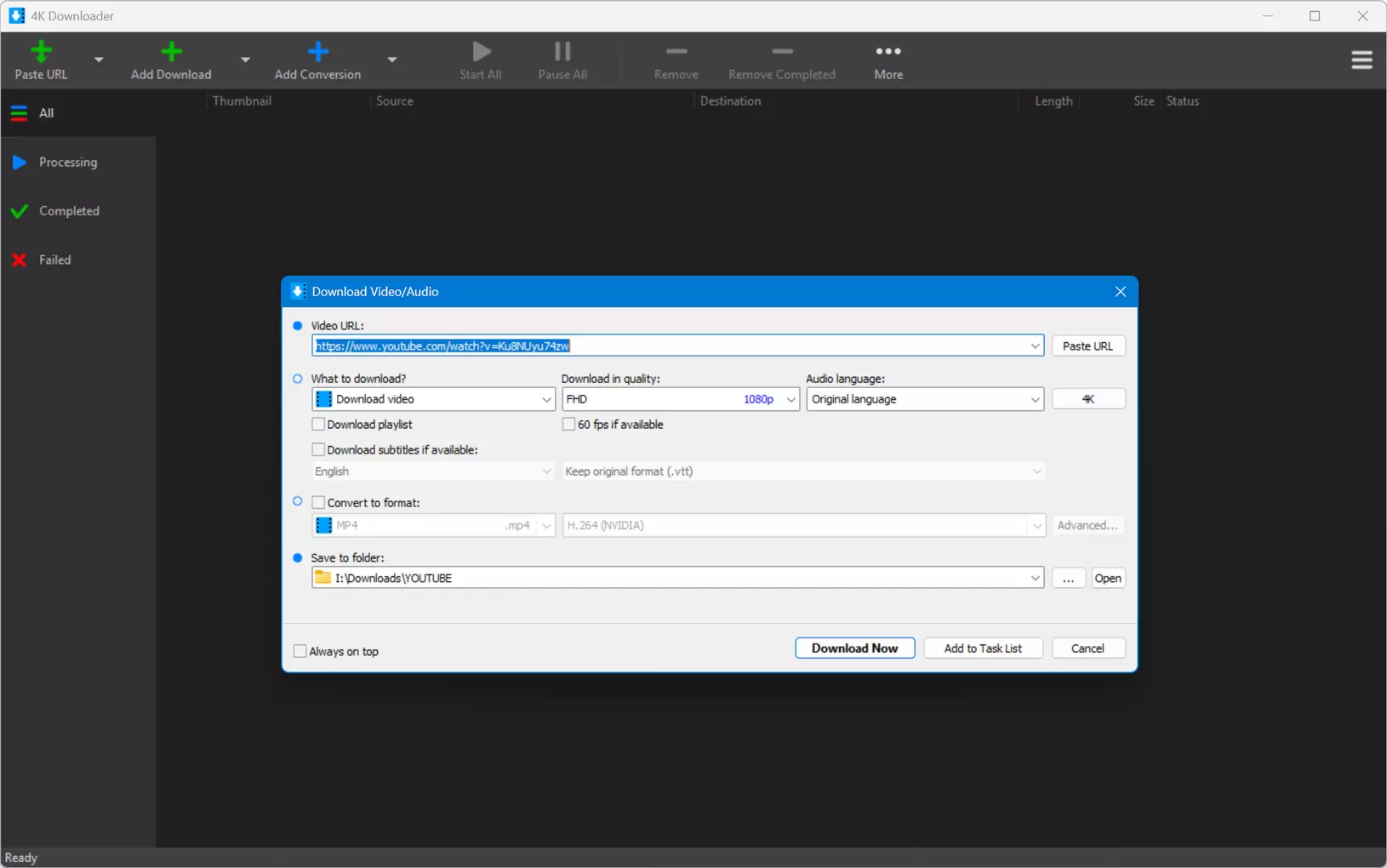Click the Save to folder section indicator

tap(298, 558)
